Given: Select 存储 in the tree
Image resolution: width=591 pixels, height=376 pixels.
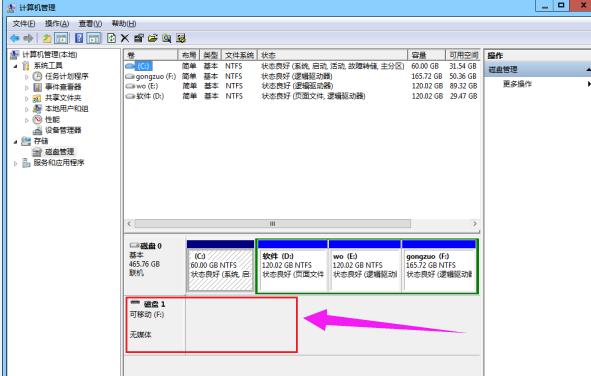Looking at the screenshot, I should coord(41,141).
